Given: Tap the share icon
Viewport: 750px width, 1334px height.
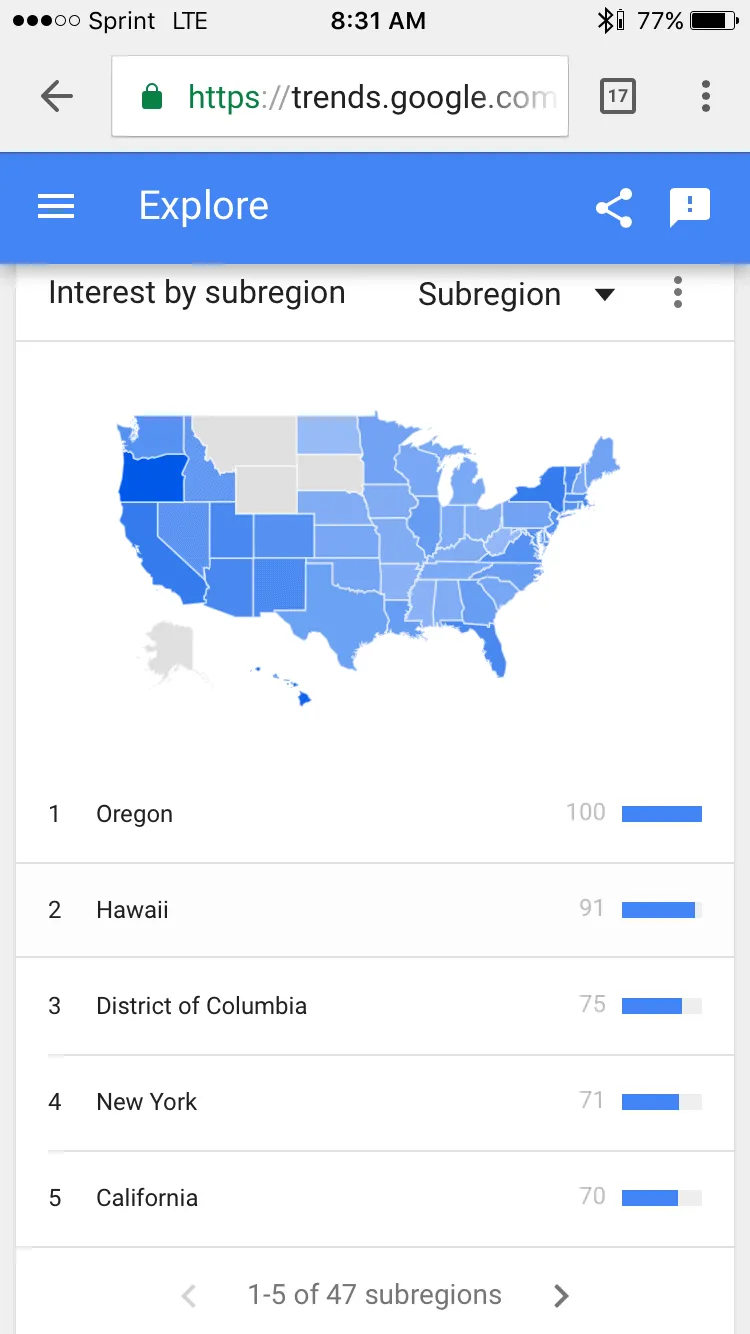Looking at the screenshot, I should [x=614, y=207].
